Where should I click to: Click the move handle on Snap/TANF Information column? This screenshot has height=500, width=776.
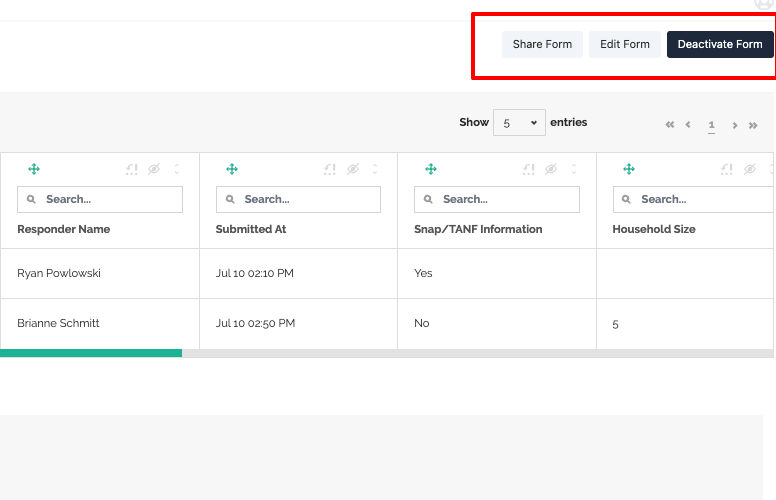[x=431, y=170]
